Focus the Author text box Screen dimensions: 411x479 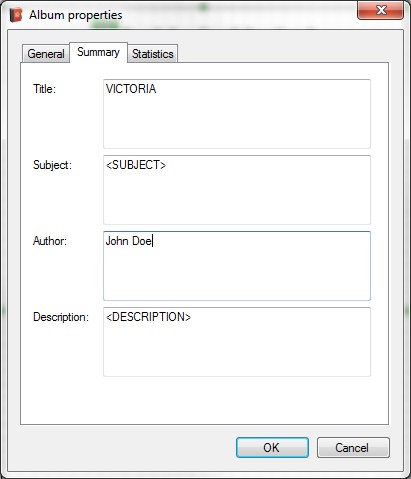(237, 266)
